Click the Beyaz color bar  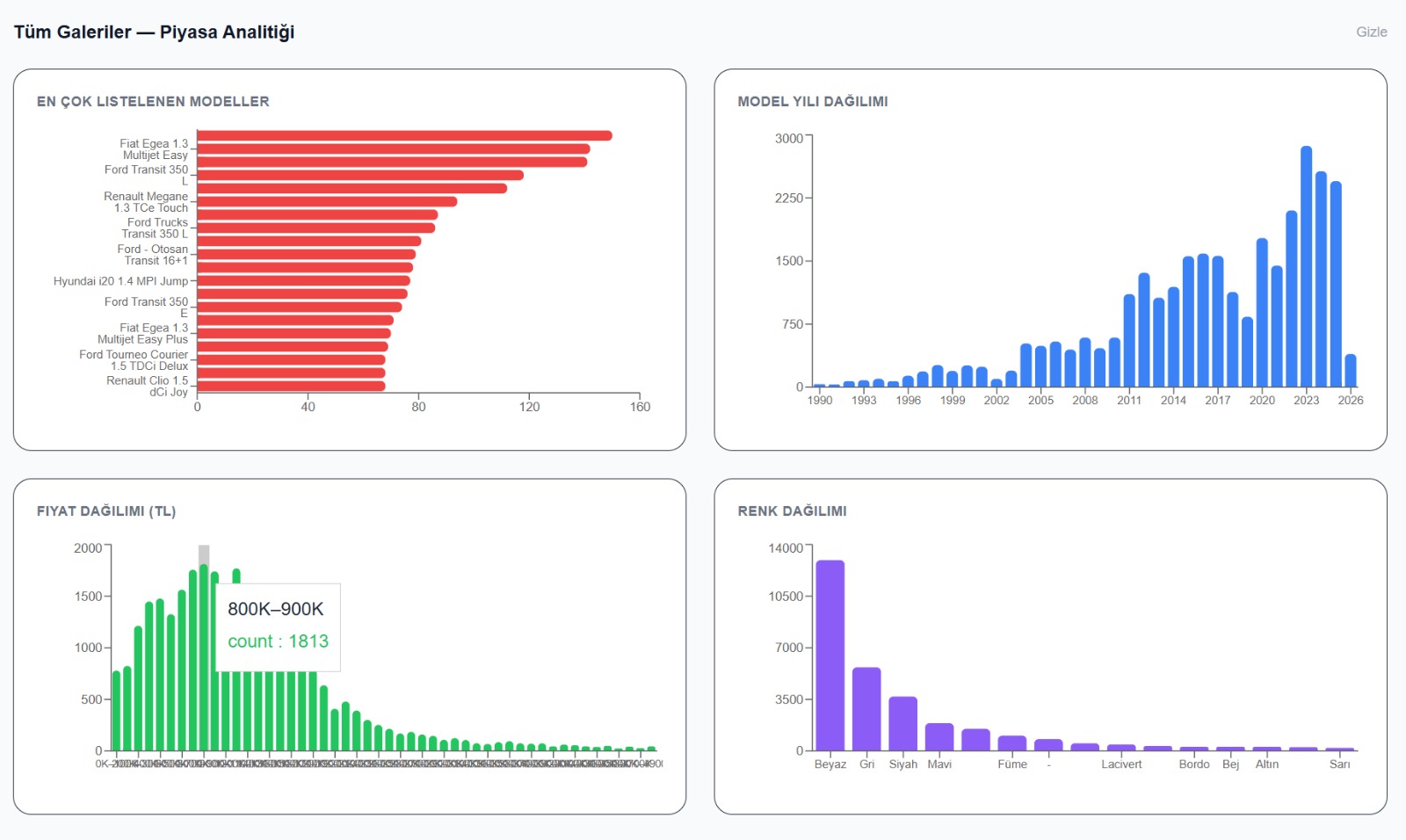830,655
